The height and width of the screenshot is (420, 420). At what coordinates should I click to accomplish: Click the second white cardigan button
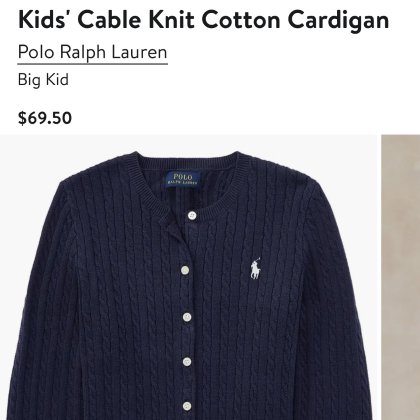(x=185, y=270)
